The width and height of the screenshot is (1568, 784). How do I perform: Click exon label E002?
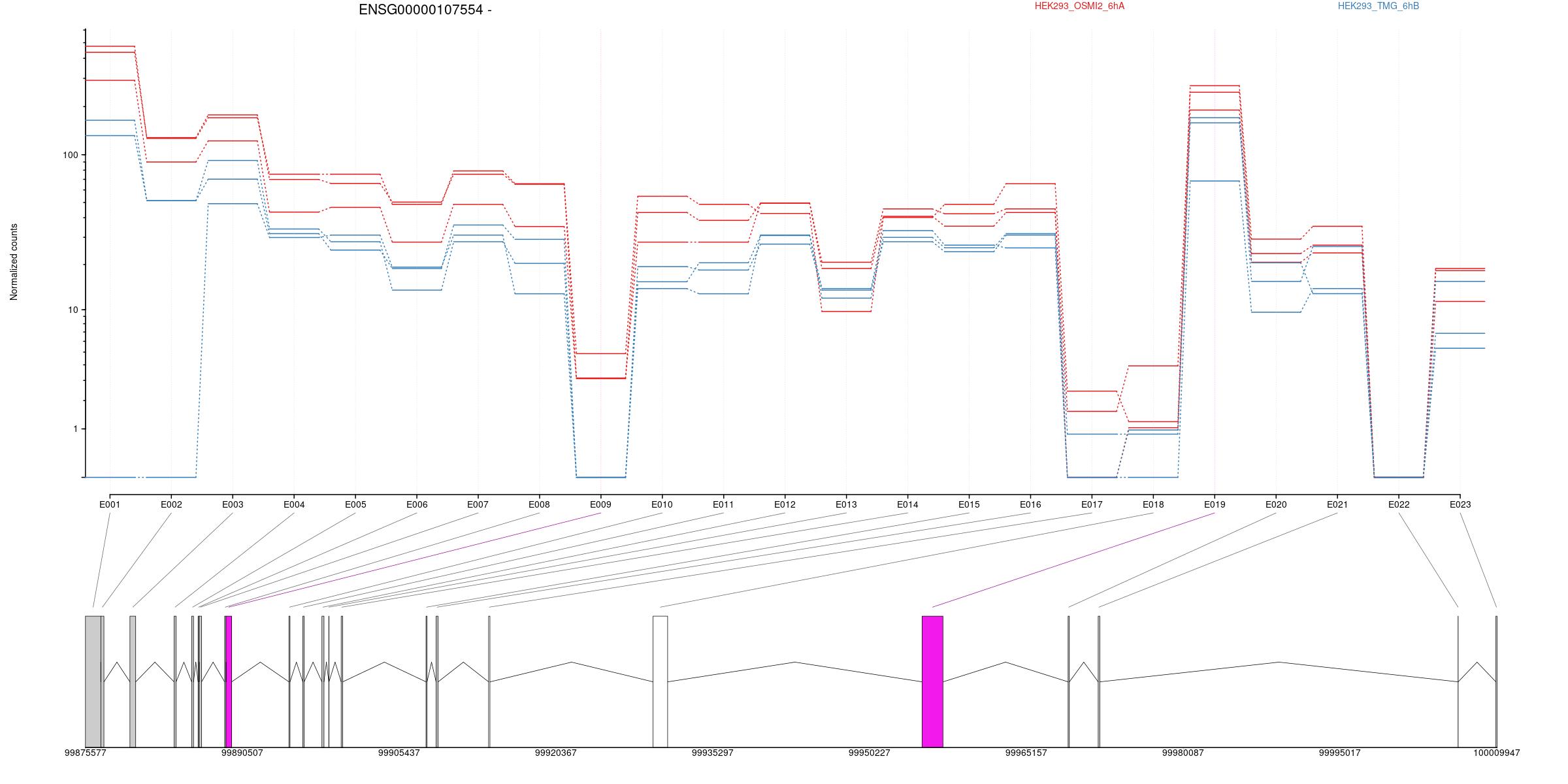point(171,504)
